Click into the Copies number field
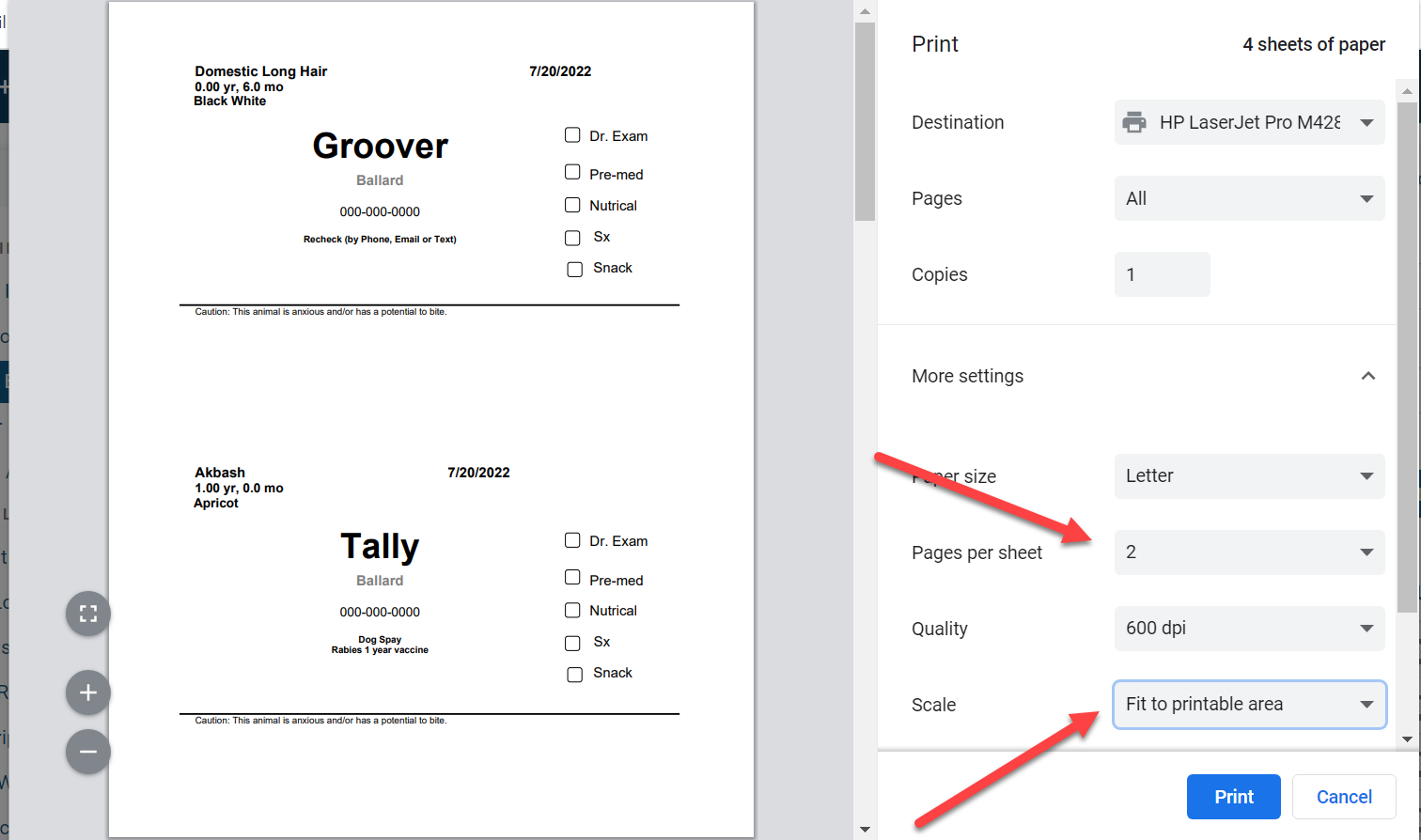The width and height of the screenshot is (1421, 840). click(x=1162, y=274)
